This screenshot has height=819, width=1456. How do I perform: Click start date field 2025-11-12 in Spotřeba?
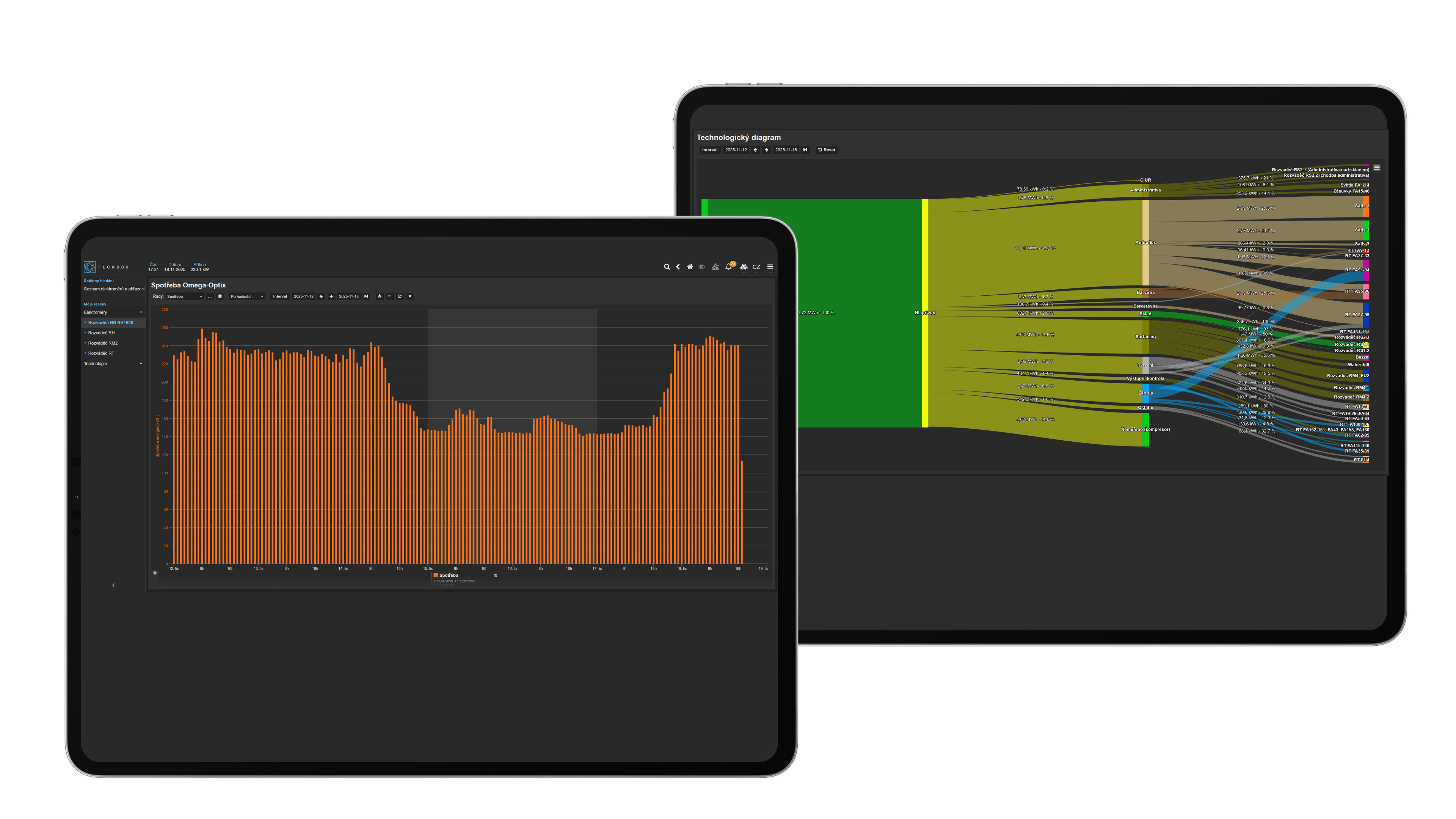(303, 296)
